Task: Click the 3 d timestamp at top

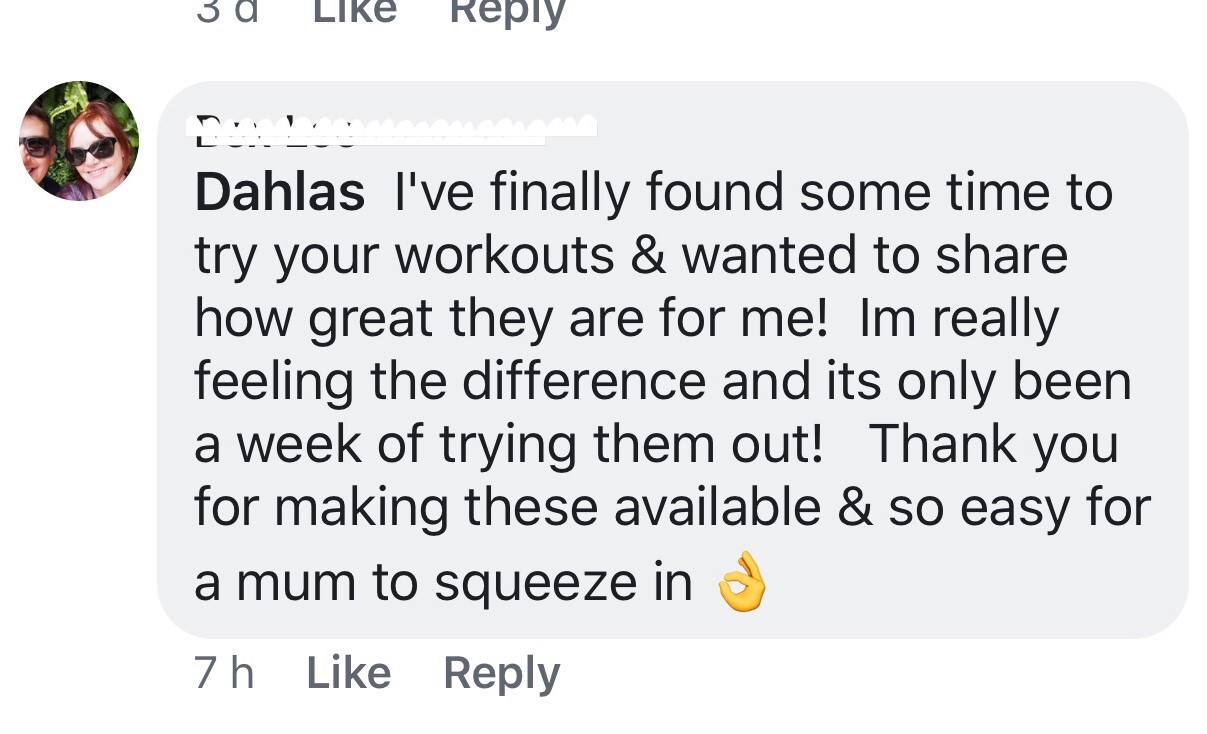Action: click(x=228, y=12)
